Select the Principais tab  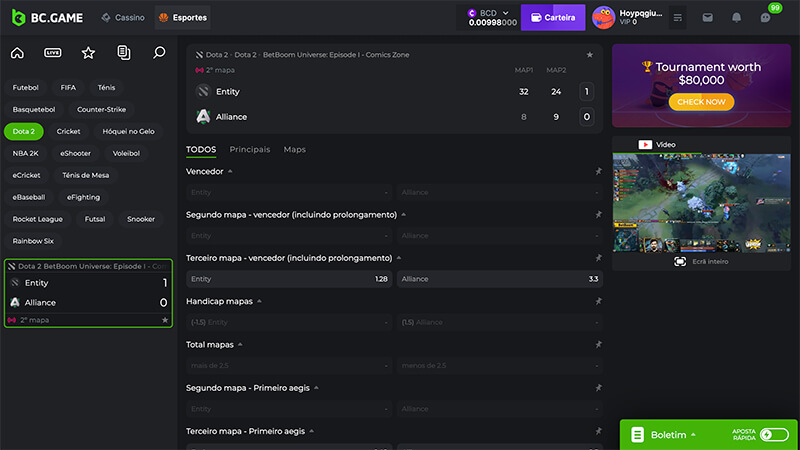pyautogui.click(x=250, y=149)
